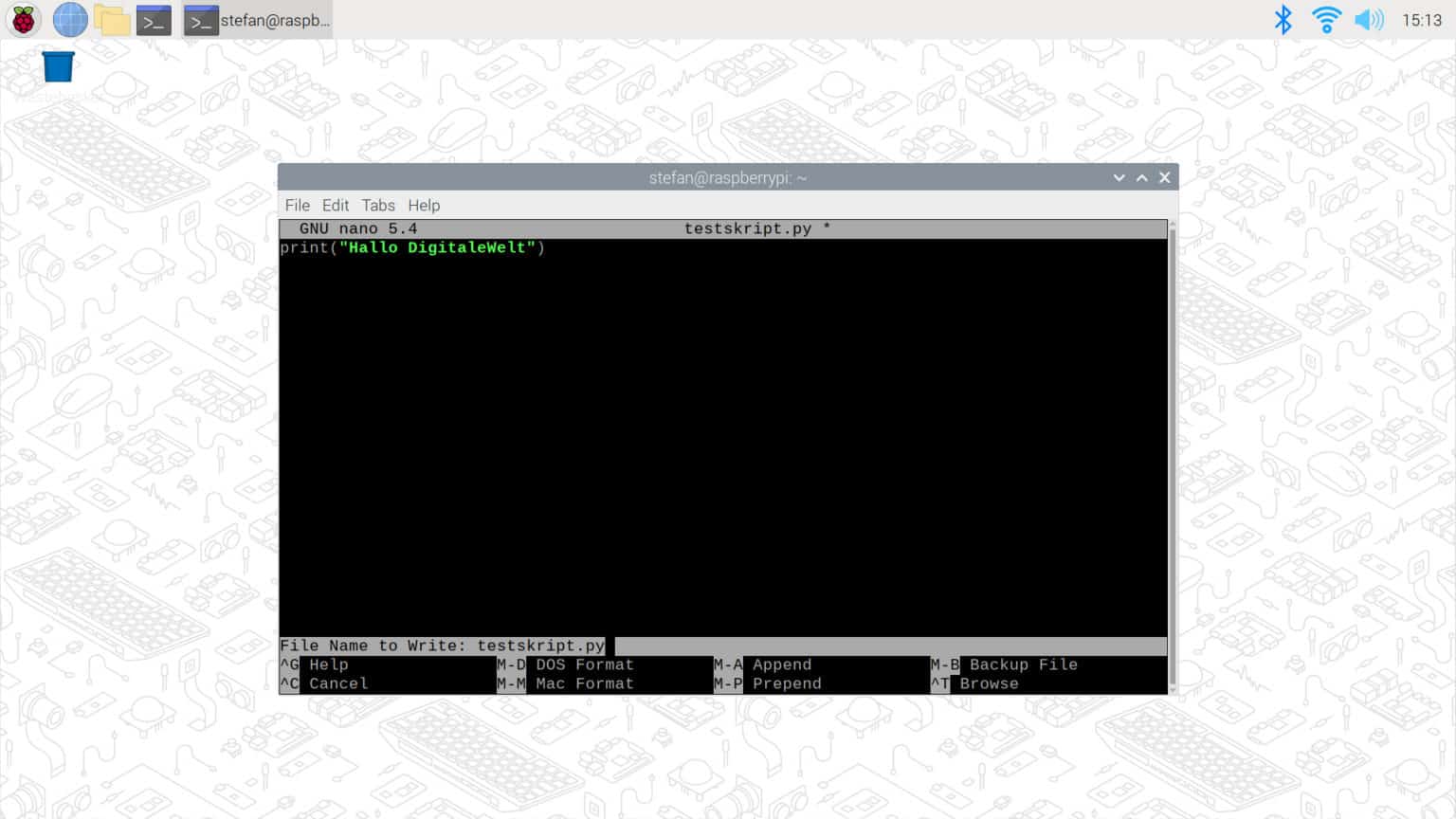Click the window shade chevron on the titlebar
The width and height of the screenshot is (1456, 819).
pos(1119,177)
